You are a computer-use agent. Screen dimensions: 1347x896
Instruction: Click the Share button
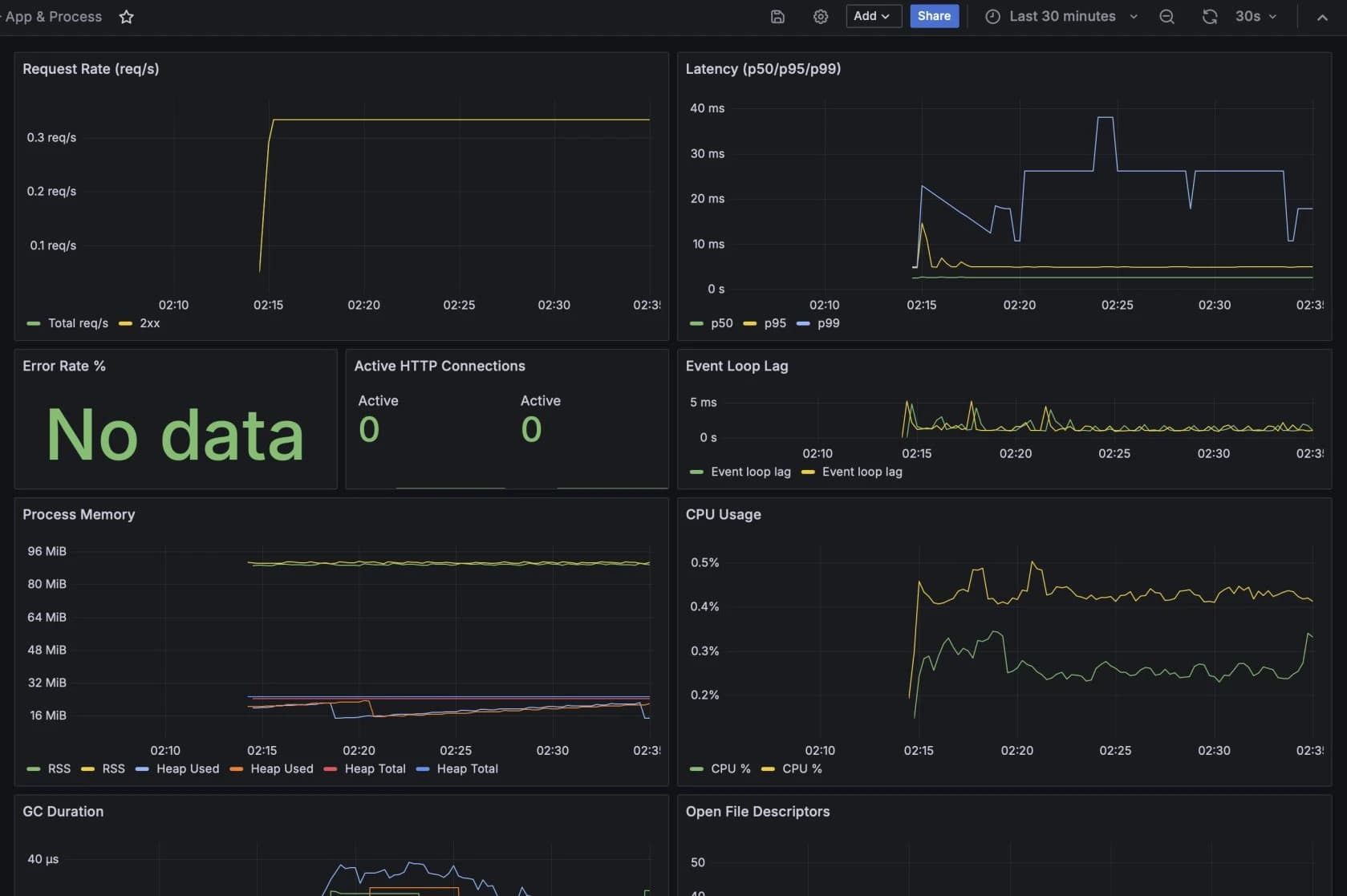pyautogui.click(x=934, y=16)
